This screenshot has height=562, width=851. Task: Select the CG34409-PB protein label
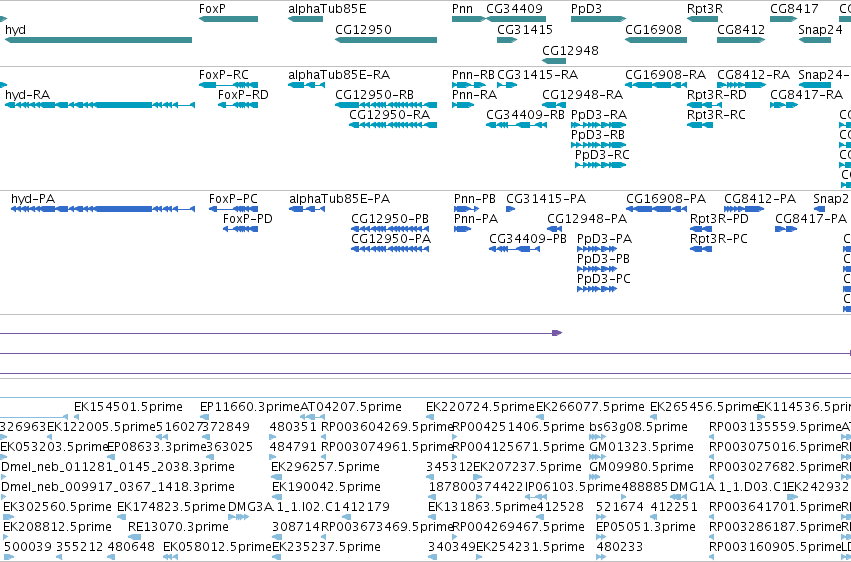pos(528,239)
